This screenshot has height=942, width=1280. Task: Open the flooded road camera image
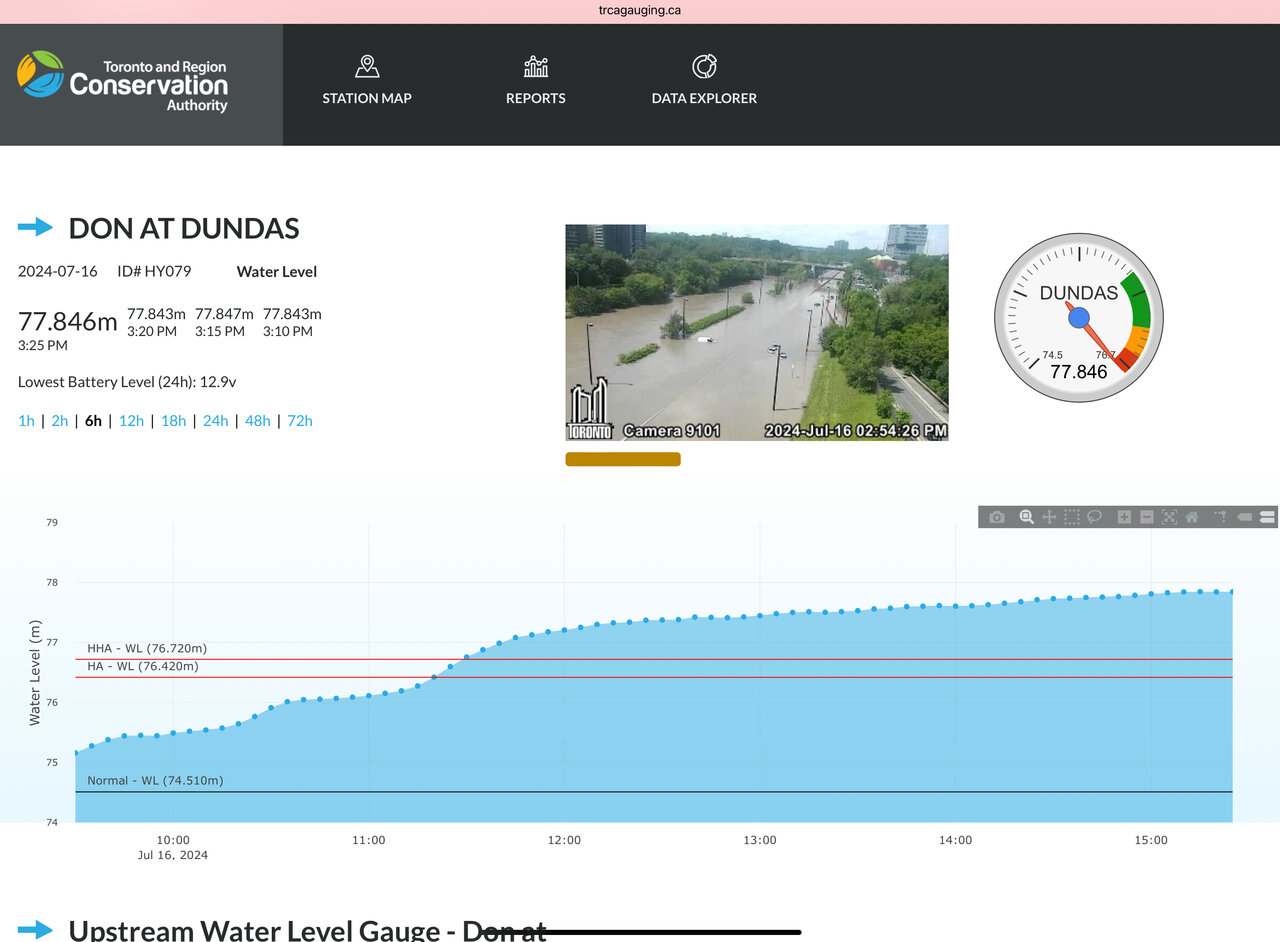pos(756,332)
